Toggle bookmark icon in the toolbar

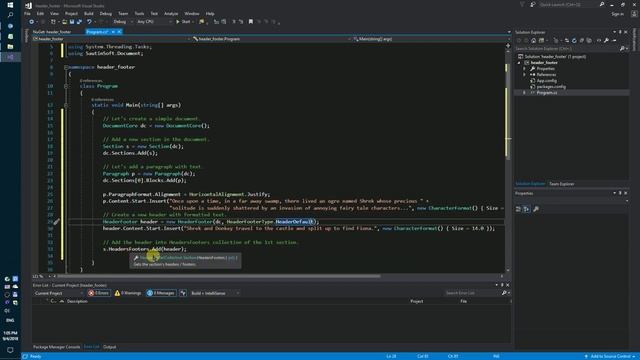(251, 22)
